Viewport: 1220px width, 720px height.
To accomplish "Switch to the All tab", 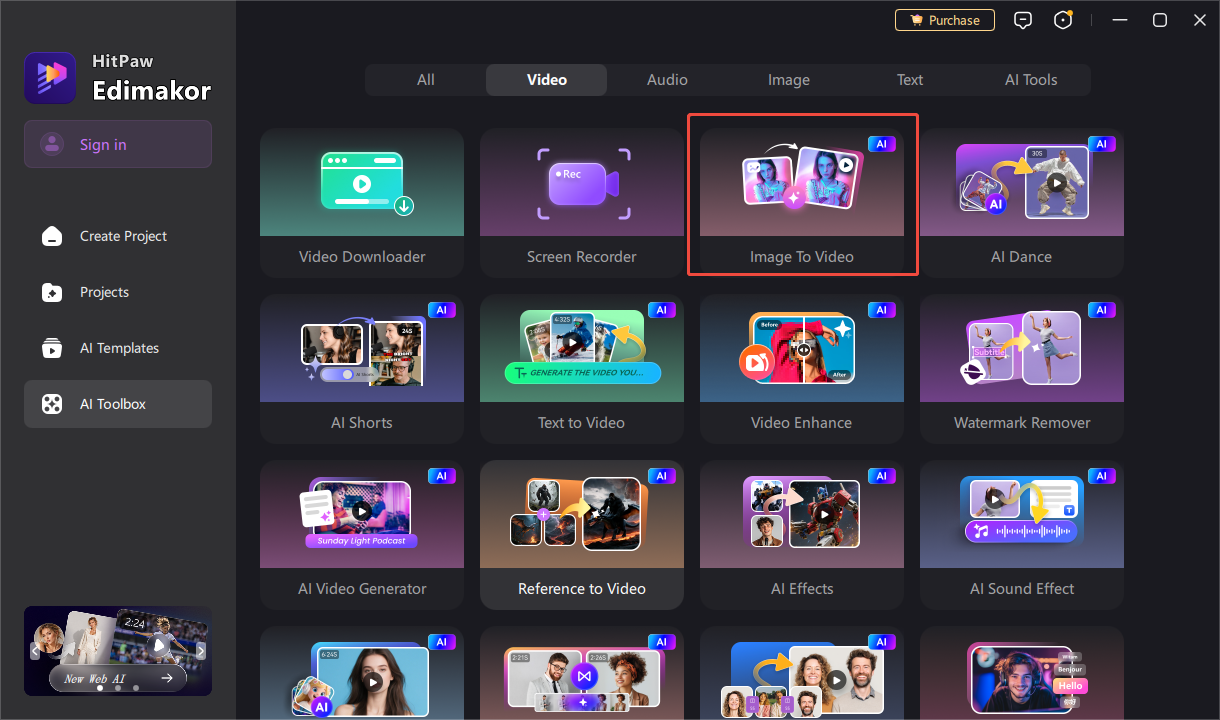I will [426, 80].
